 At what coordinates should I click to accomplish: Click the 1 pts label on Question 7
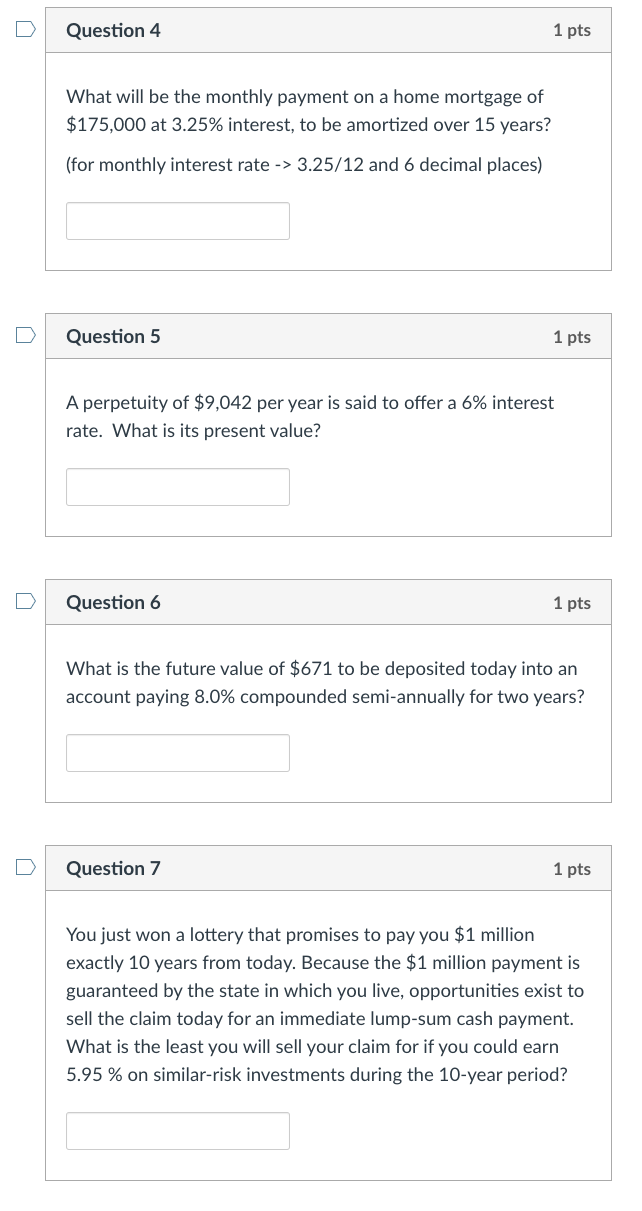click(x=572, y=869)
